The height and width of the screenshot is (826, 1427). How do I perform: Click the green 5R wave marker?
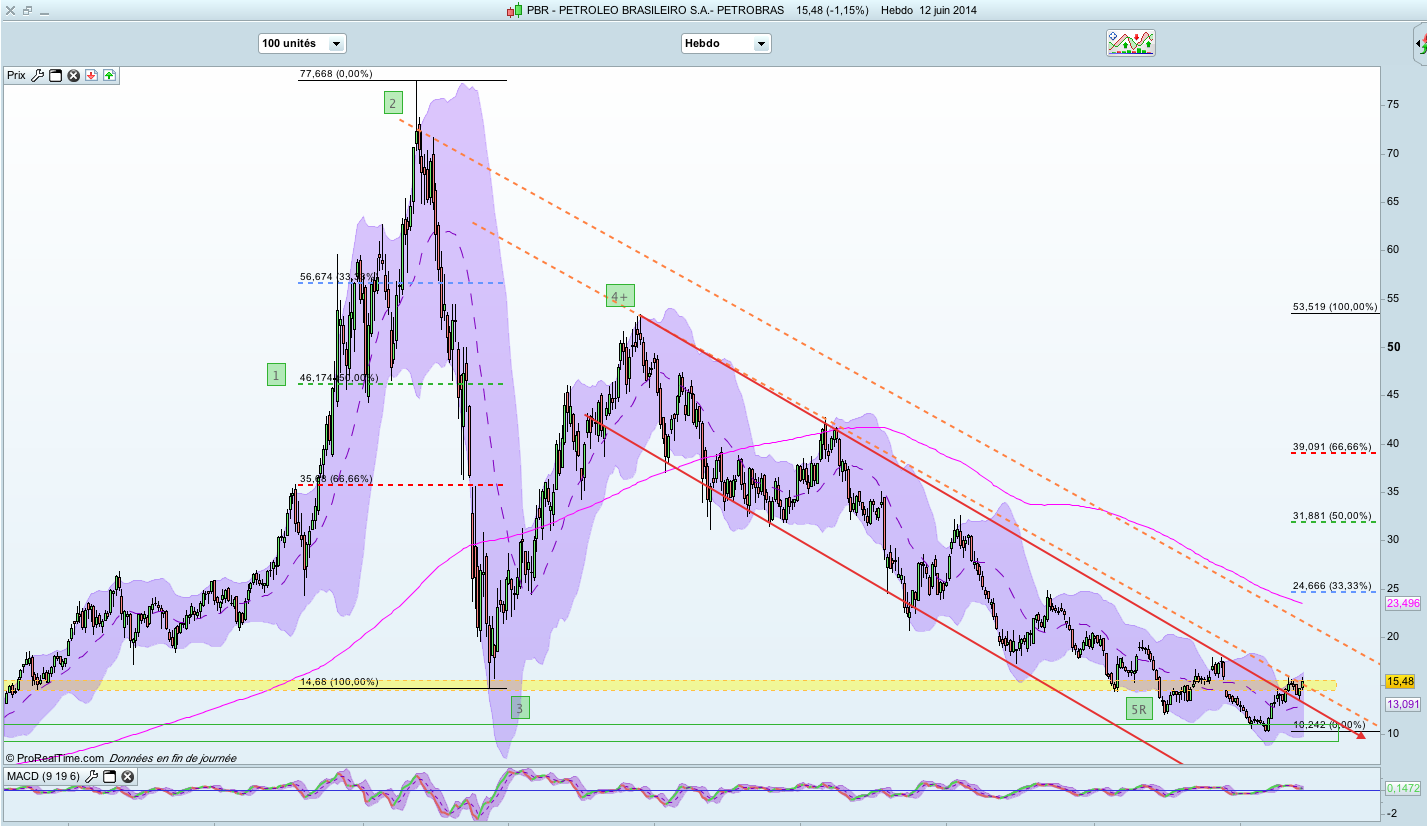(x=1139, y=709)
